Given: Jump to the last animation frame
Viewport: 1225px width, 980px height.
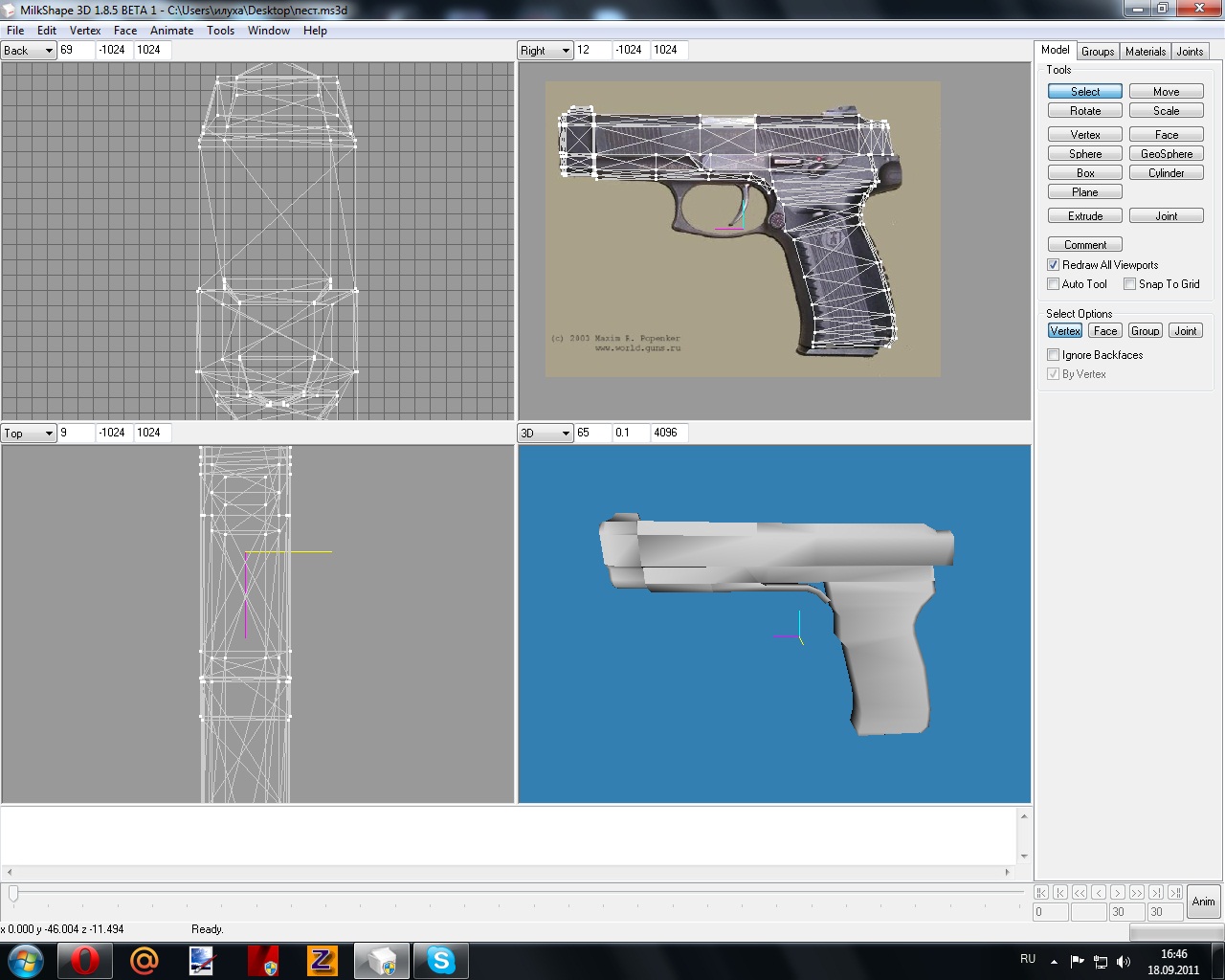Looking at the screenshot, I should [x=1174, y=892].
